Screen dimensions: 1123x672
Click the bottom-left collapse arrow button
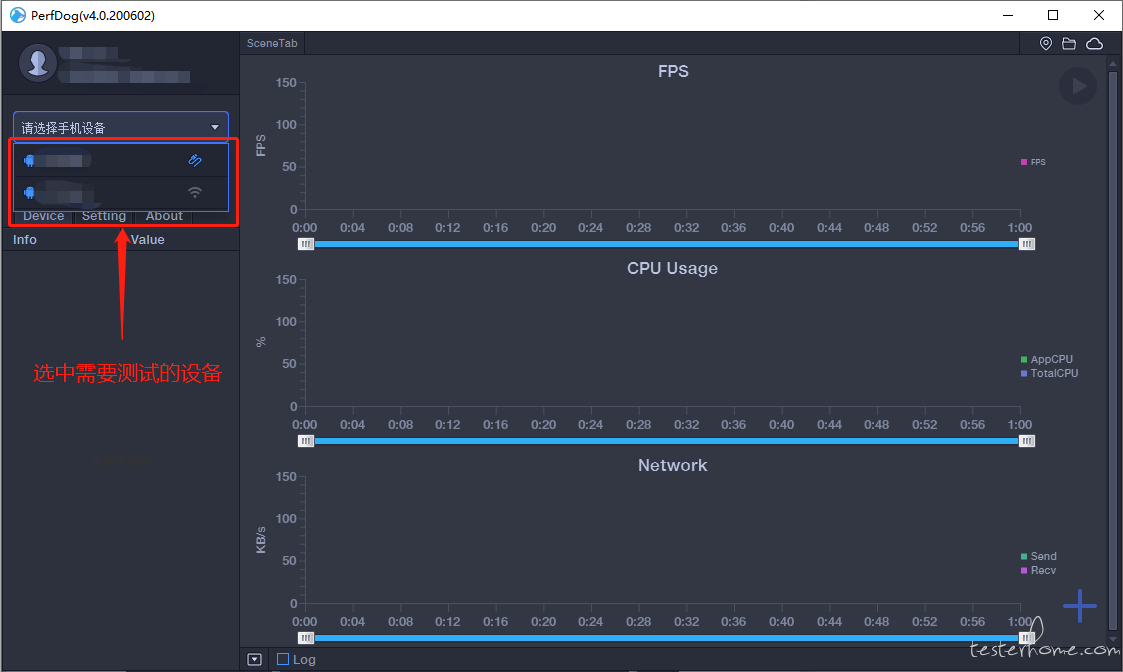pos(254,659)
